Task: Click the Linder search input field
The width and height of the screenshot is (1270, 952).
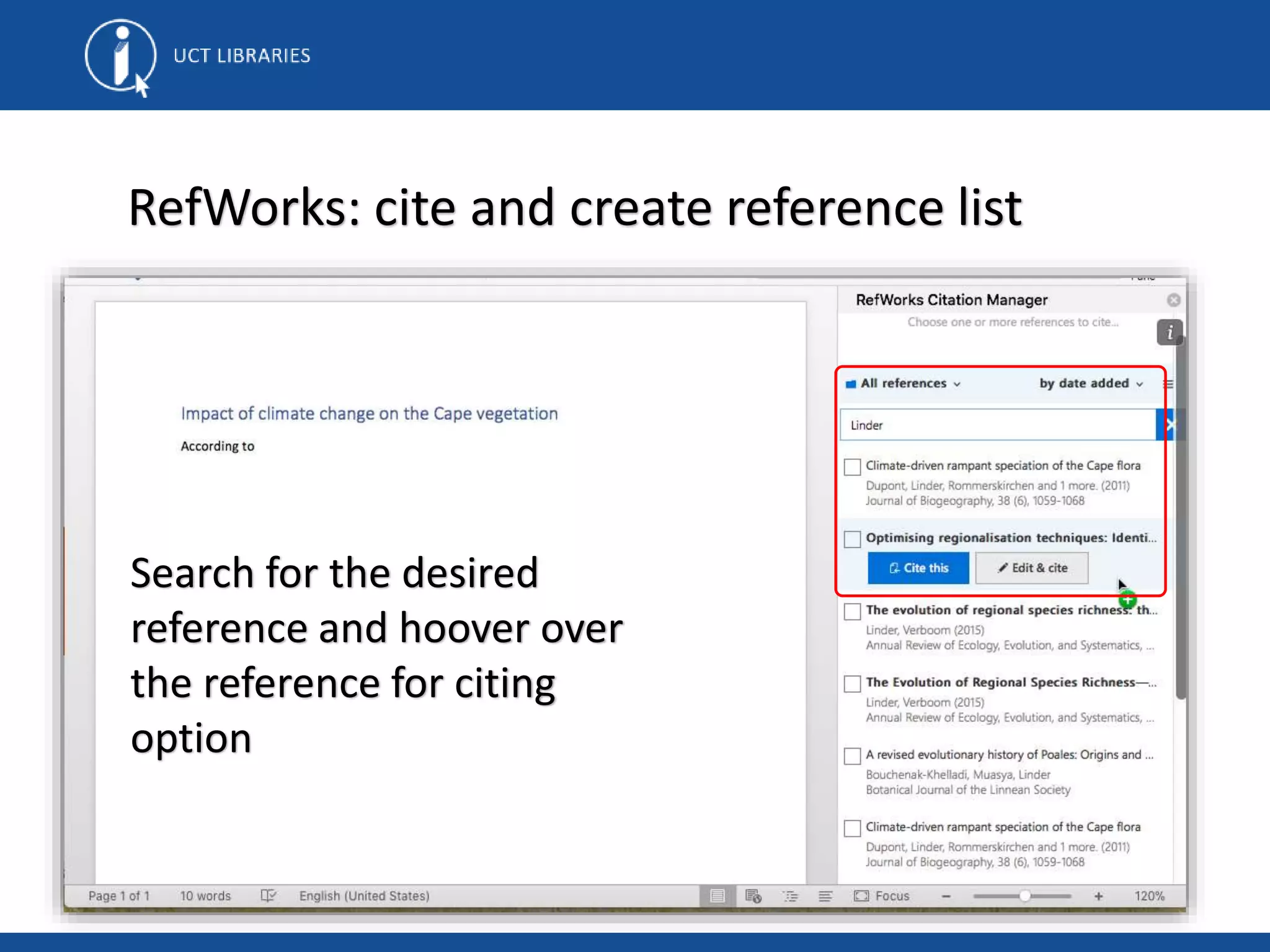Action: pos(998,425)
